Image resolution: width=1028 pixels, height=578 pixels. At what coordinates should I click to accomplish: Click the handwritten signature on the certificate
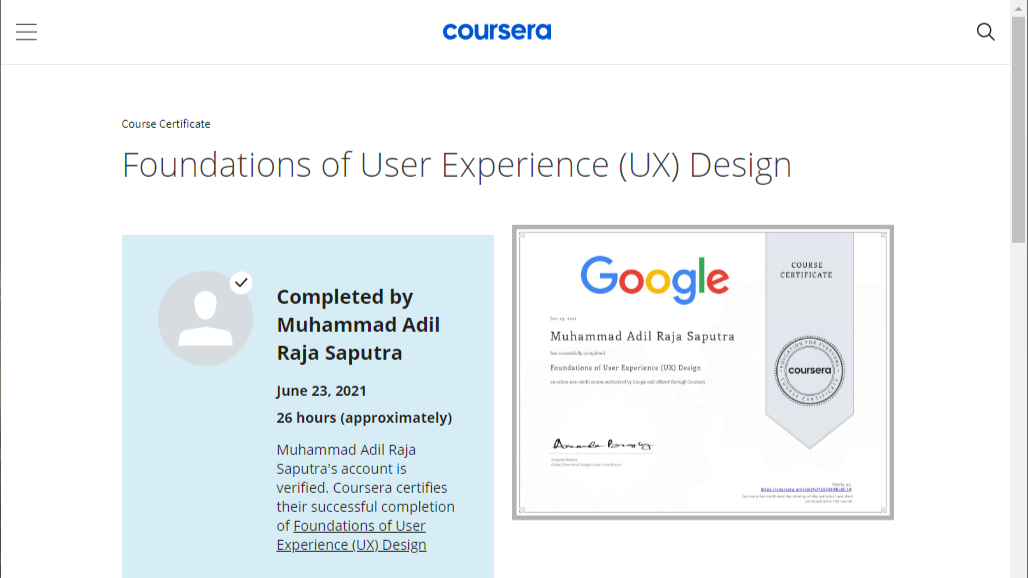pyautogui.click(x=602, y=444)
